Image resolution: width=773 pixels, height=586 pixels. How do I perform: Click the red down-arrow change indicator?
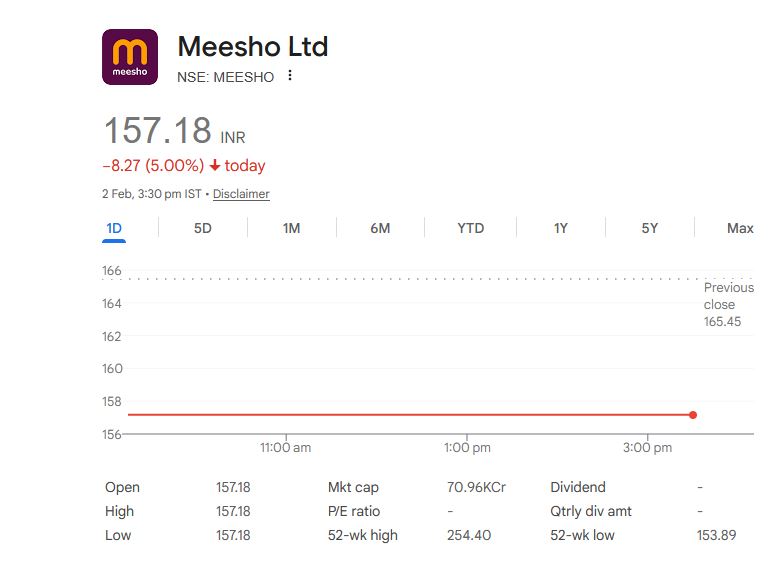[214, 166]
